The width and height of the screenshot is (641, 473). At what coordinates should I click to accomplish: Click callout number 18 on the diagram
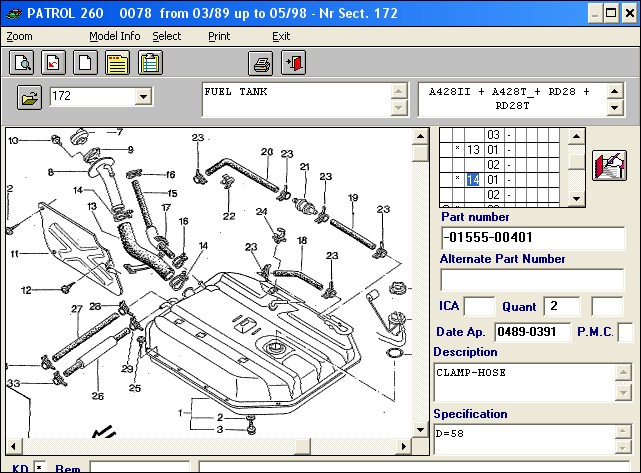(x=302, y=240)
